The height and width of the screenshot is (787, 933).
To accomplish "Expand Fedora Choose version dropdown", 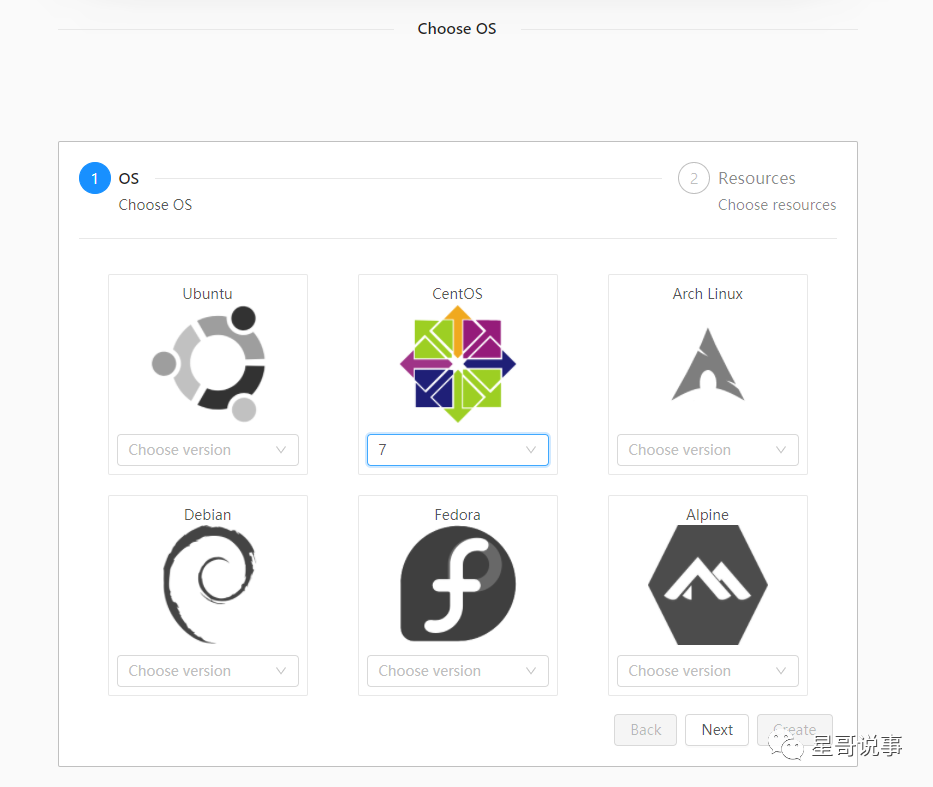I will point(458,671).
